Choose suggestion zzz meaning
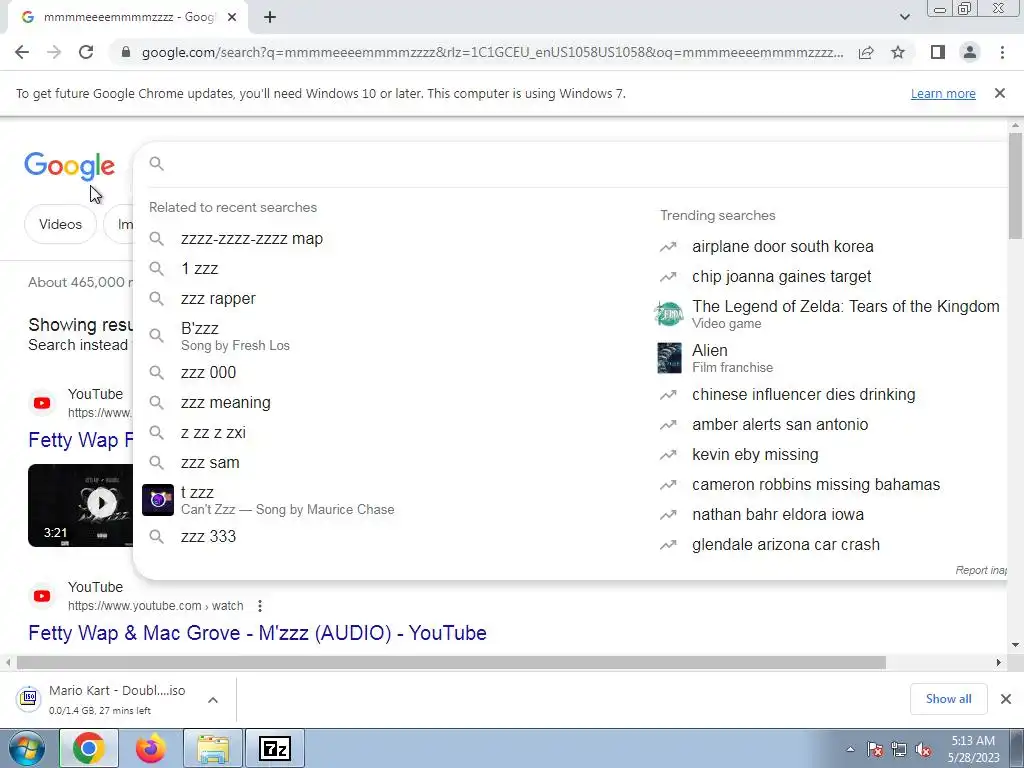Image resolution: width=1024 pixels, height=768 pixels. coord(225,402)
